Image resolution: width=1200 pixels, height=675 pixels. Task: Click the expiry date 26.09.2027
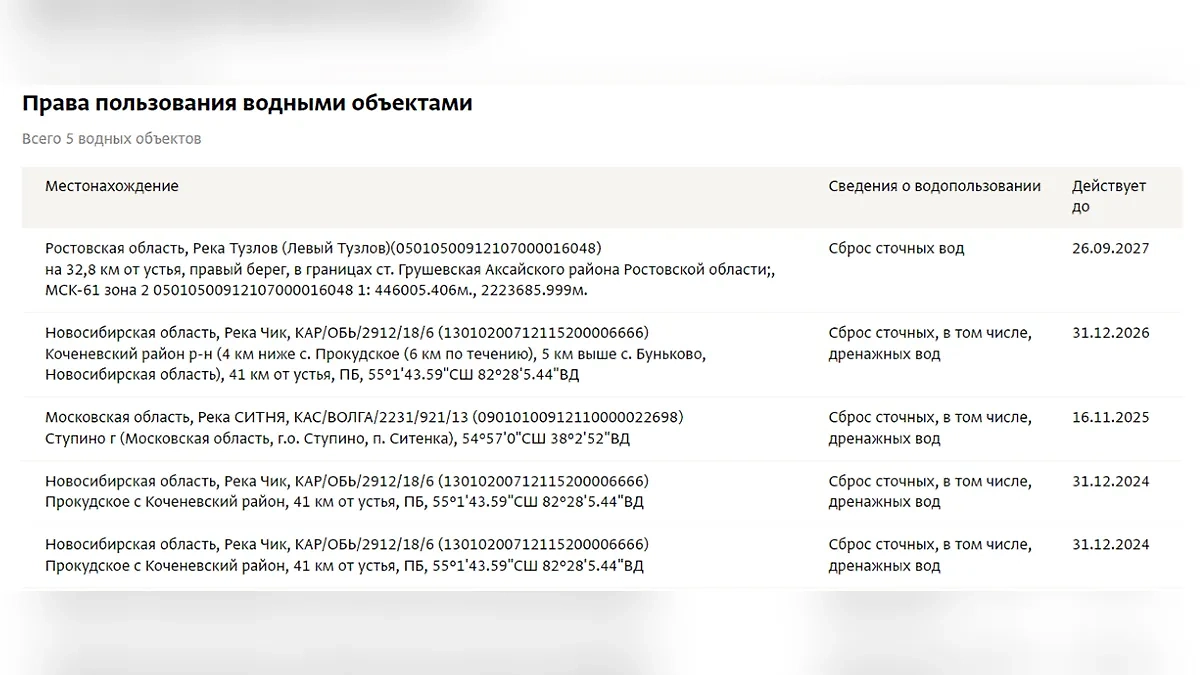coord(1110,248)
